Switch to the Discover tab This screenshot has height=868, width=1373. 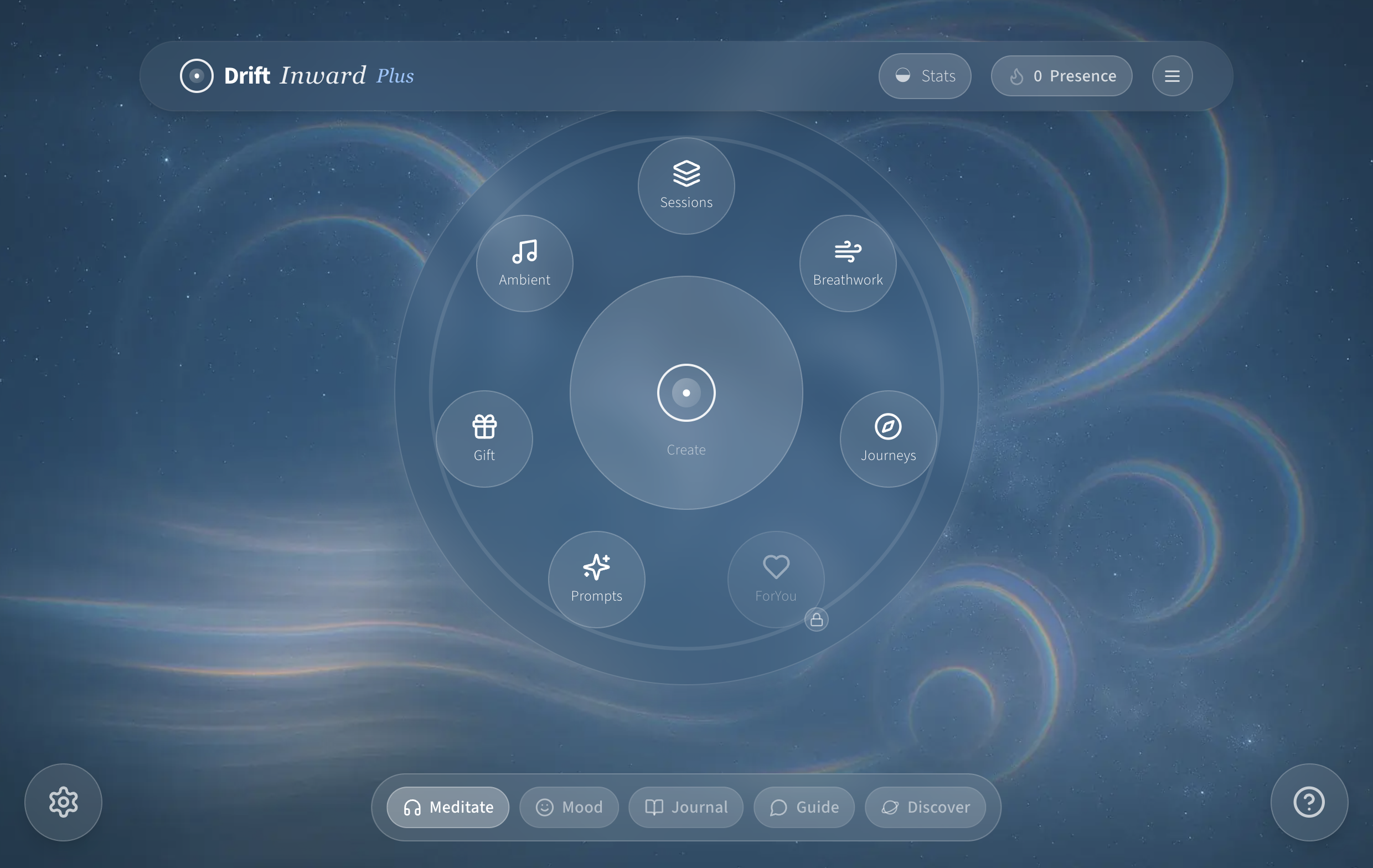(x=925, y=807)
